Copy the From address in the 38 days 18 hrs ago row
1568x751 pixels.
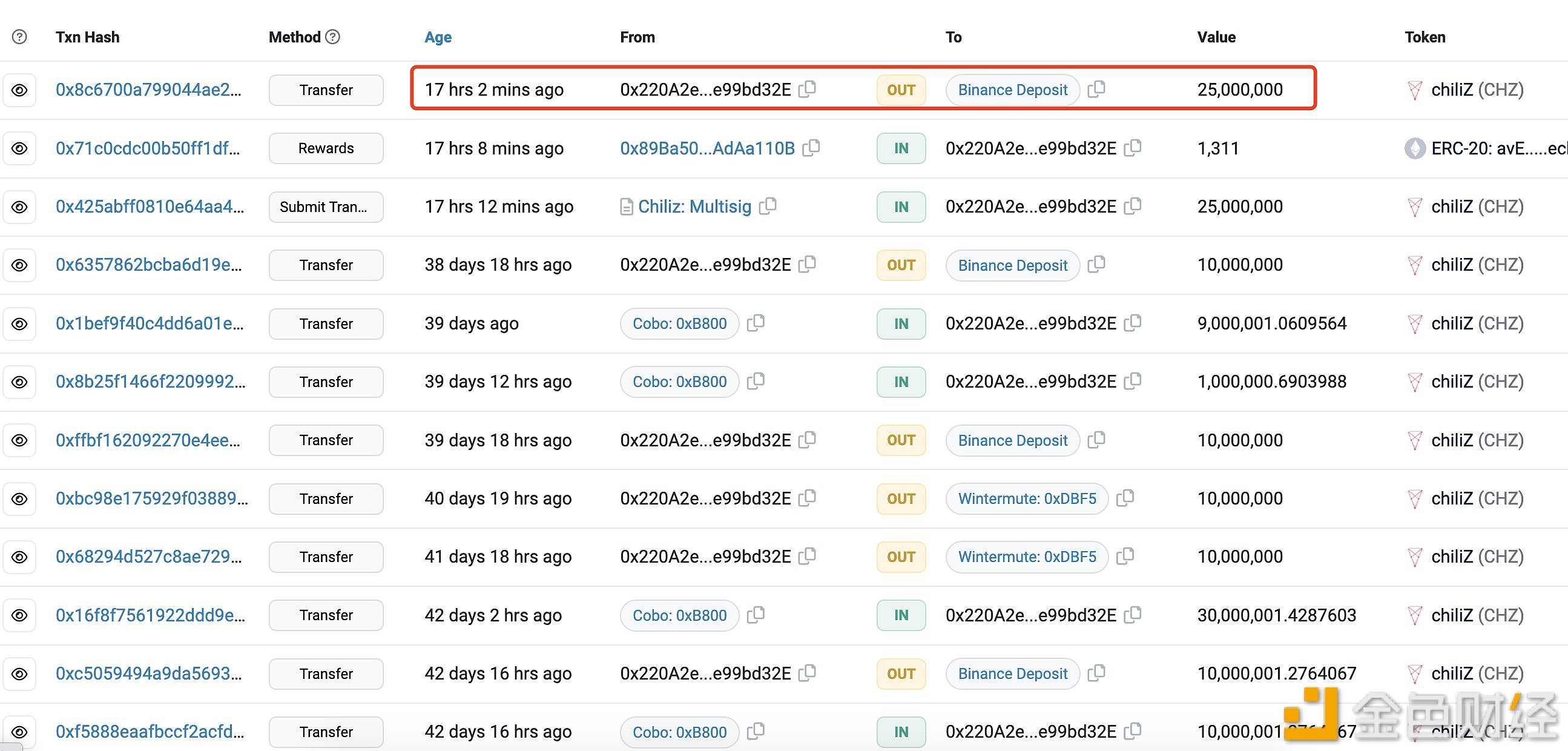click(807, 263)
